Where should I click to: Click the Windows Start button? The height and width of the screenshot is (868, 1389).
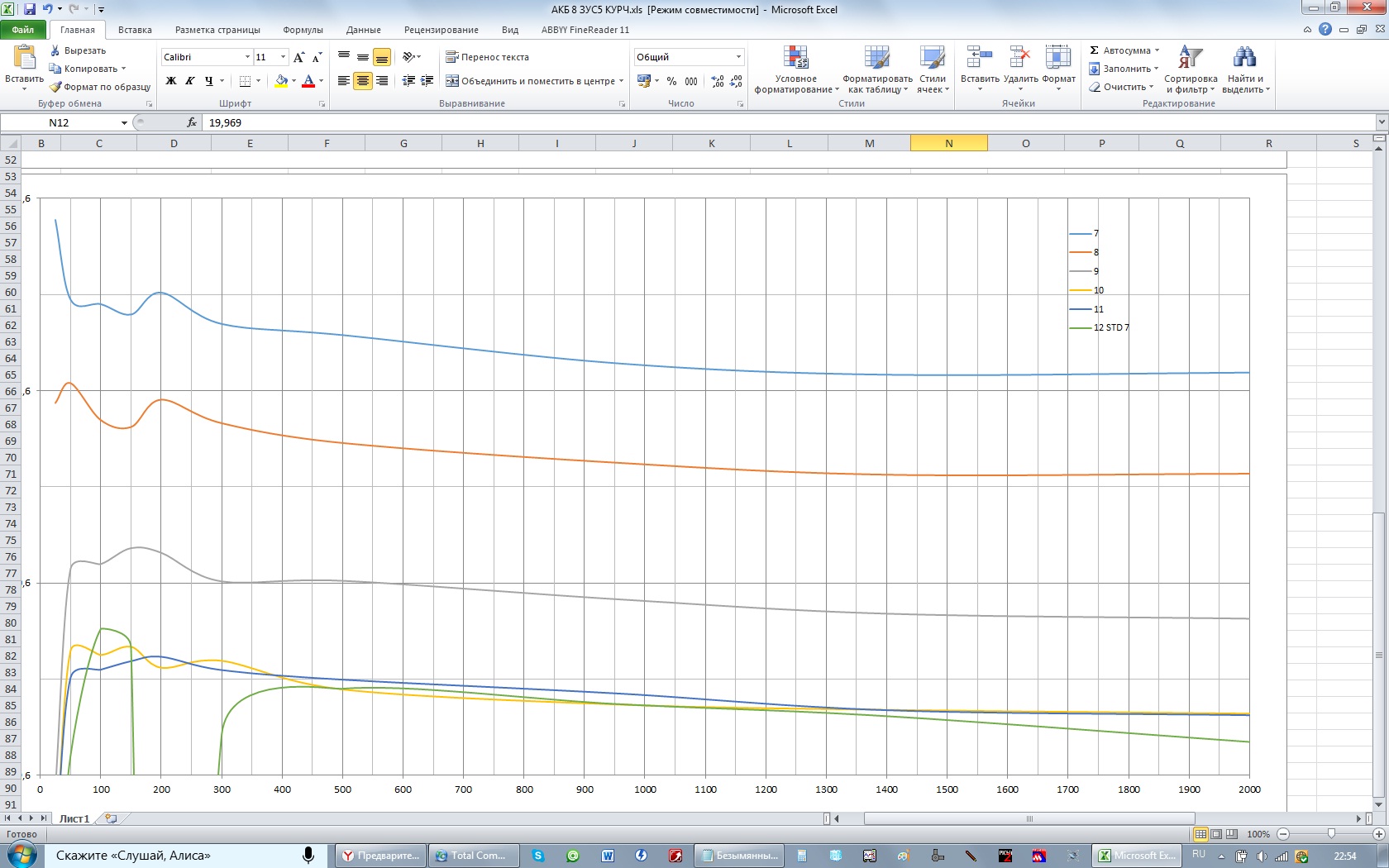pyautogui.click(x=21, y=855)
